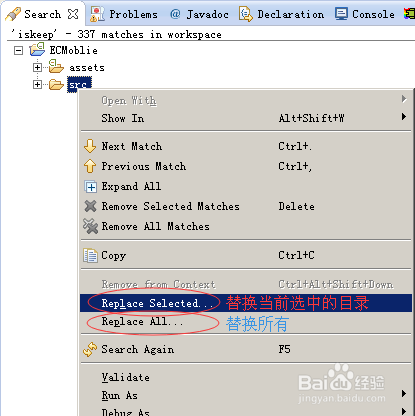Click the Console monitor icon
This screenshot has width=415, height=416.
[341, 14]
